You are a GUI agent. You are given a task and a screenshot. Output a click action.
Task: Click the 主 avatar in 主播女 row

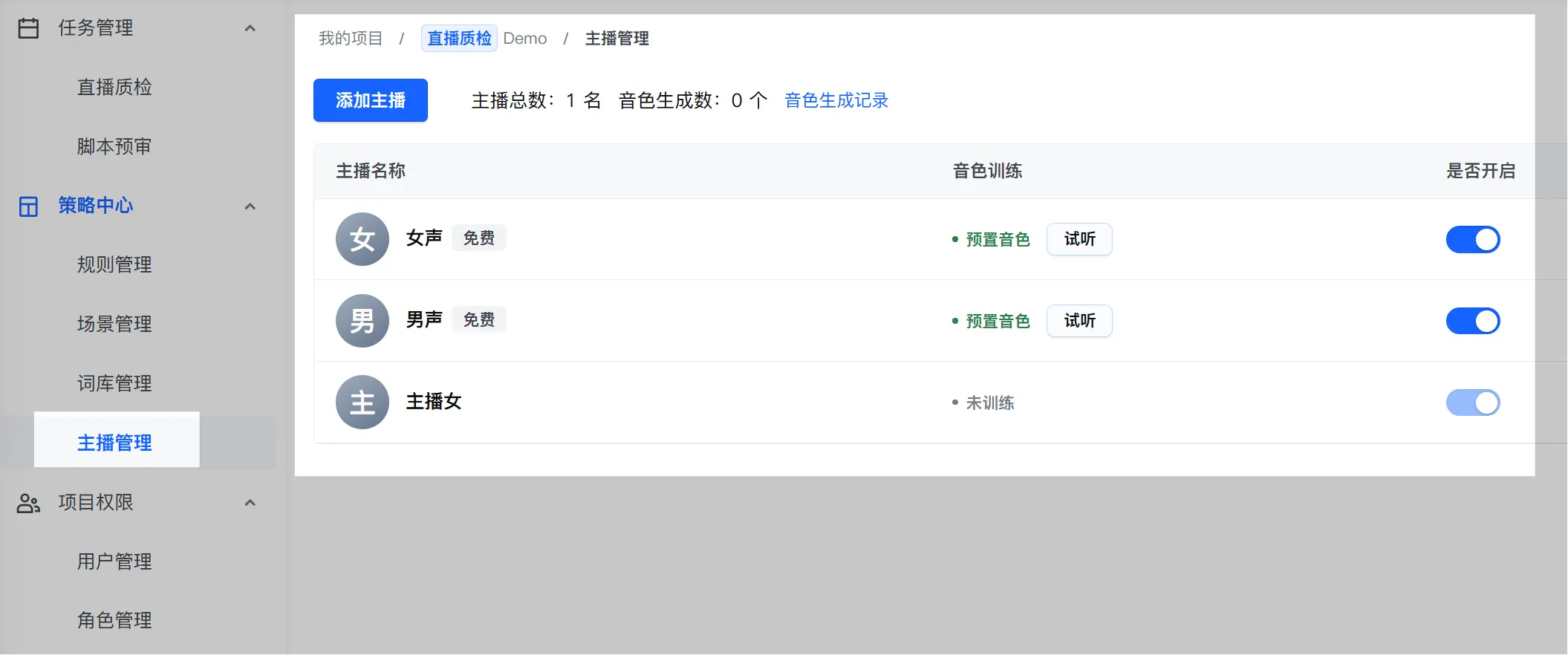[x=362, y=403]
